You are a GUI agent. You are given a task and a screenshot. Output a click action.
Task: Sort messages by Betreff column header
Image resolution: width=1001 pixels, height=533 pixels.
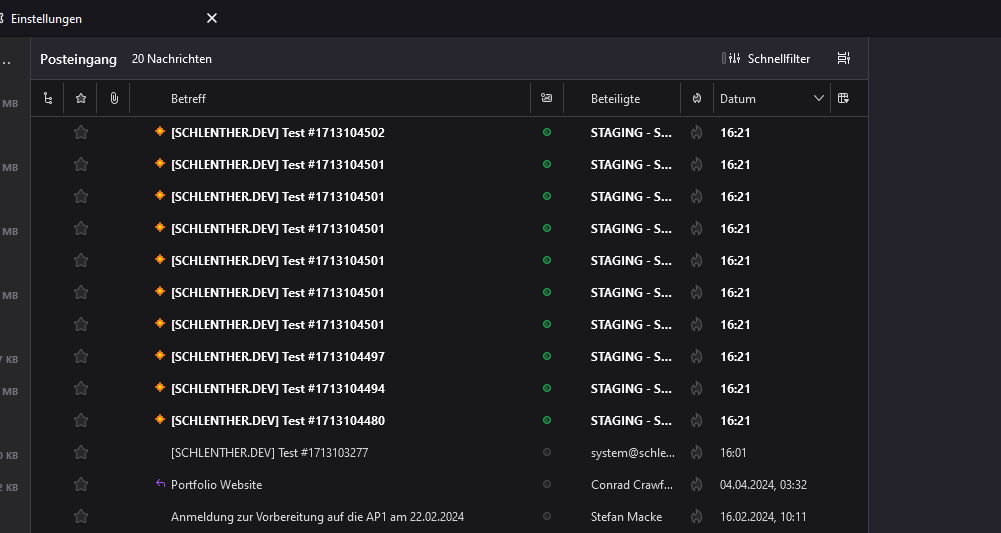188,98
